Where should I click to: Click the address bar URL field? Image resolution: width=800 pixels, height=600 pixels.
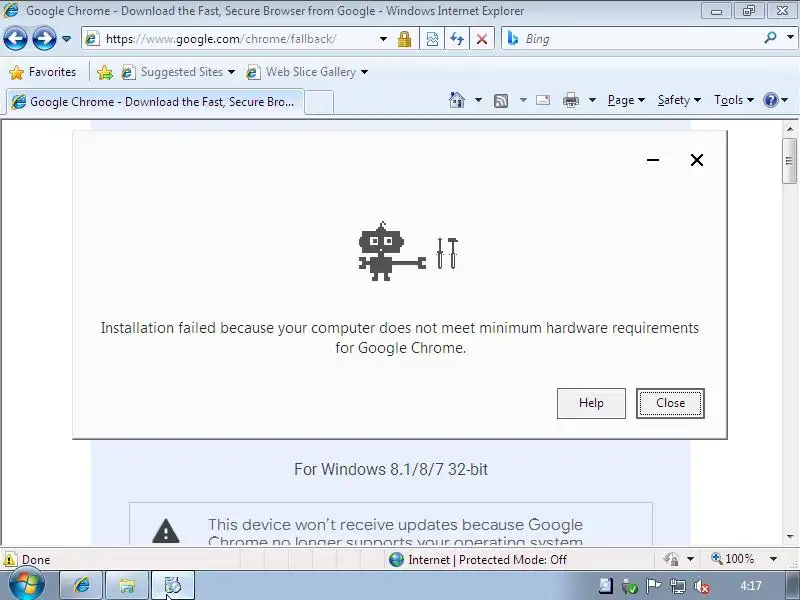point(230,39)
